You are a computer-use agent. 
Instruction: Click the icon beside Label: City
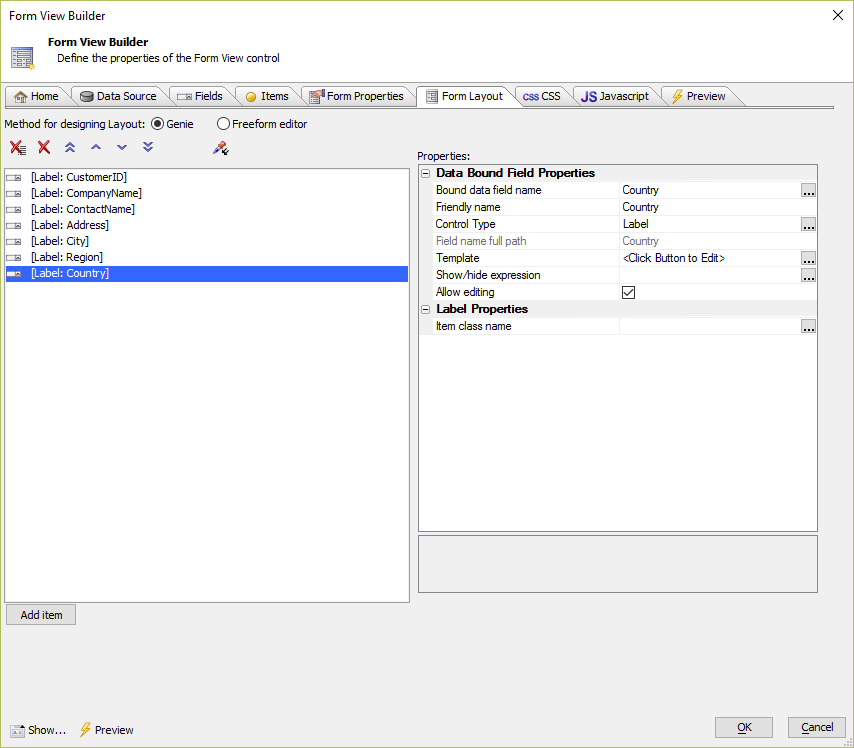(x=14, y=241)
